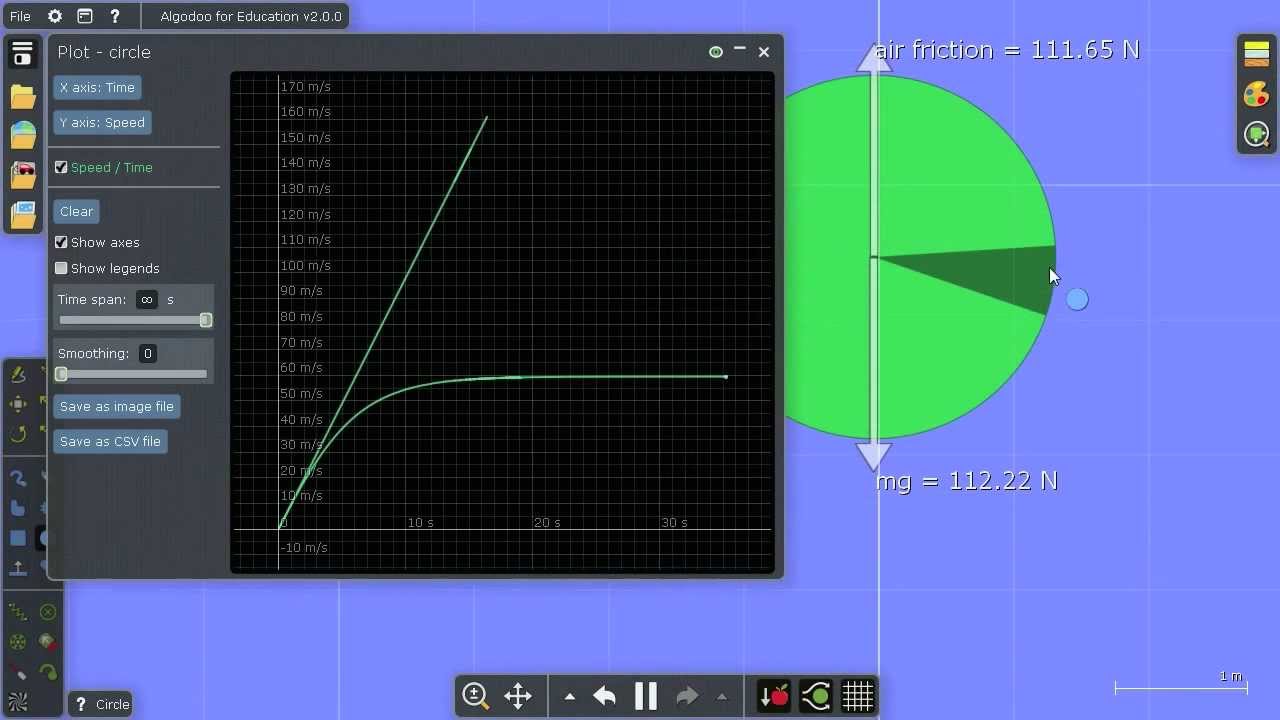Open the options gear menu
This screenshot has width=1280, height=720.
click(x=55, y=16)
